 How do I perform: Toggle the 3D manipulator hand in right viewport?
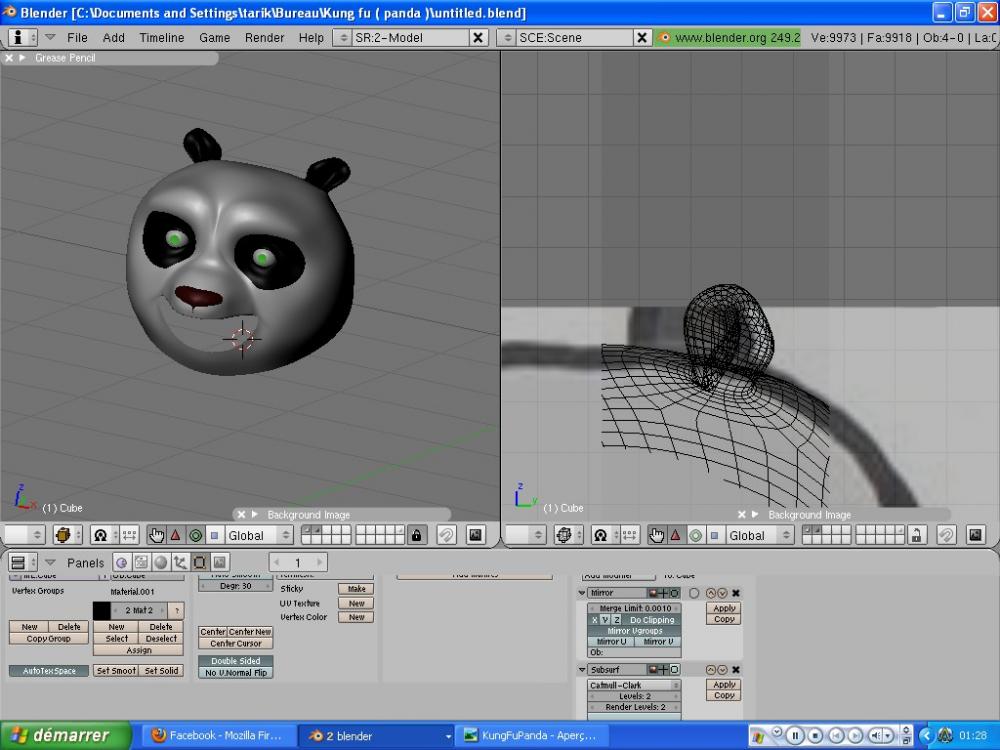click(x=657, y=535)
